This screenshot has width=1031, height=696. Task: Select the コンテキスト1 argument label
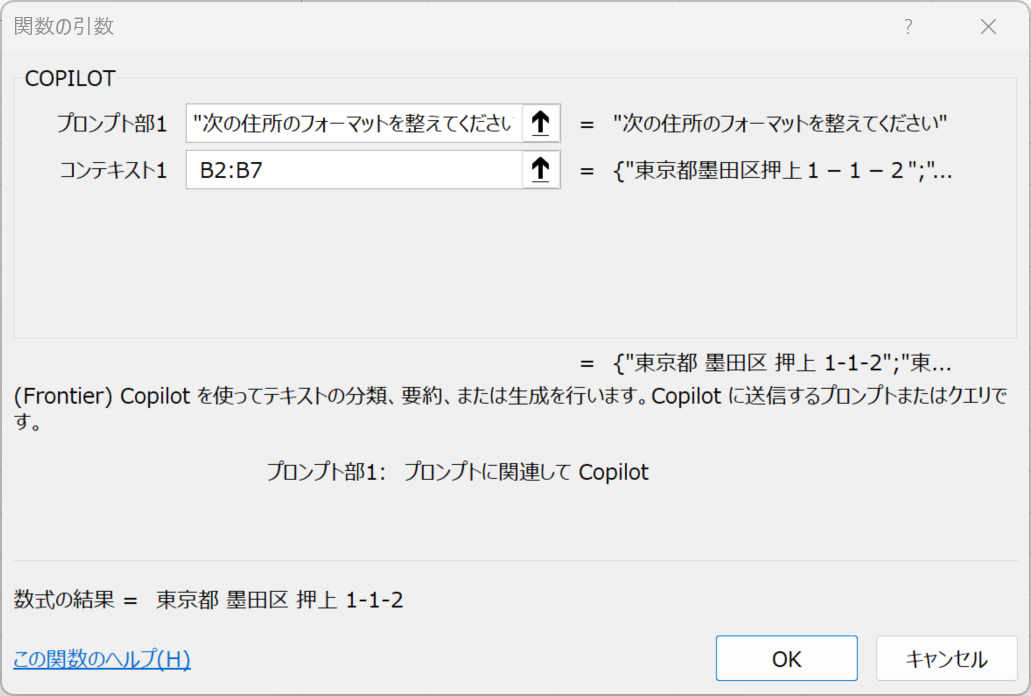(110, 170)
